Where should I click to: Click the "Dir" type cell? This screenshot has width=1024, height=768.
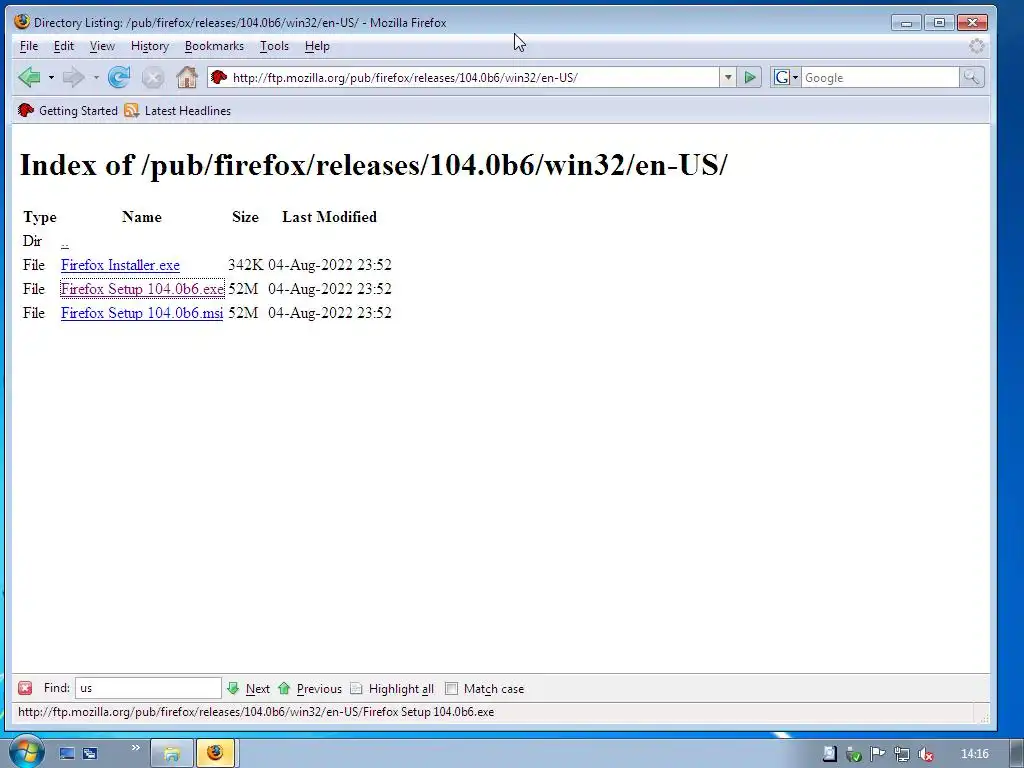pos(32,241)
